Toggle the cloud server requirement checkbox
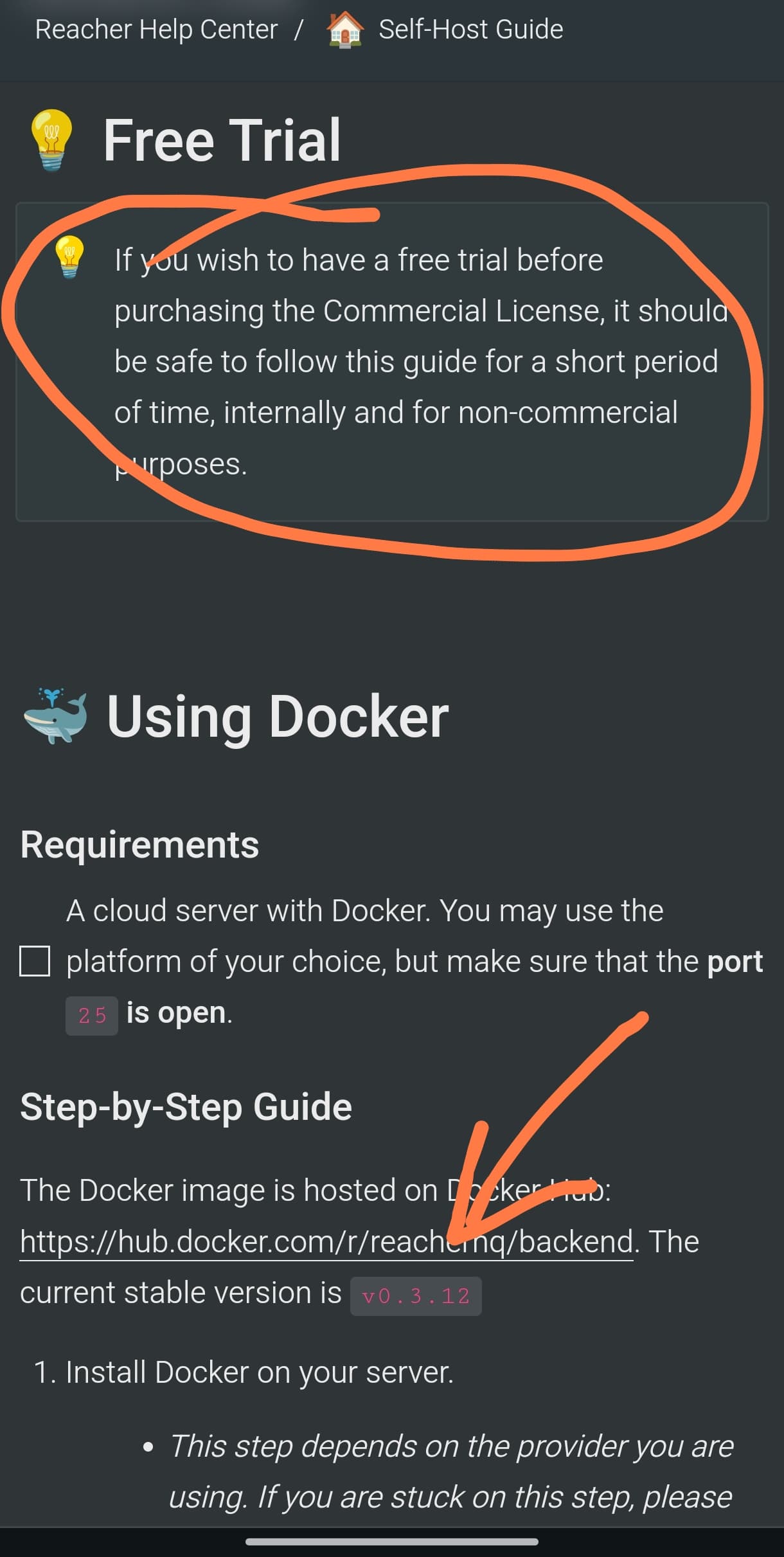The image size is (784, 1557). click(x=35, y=961)
